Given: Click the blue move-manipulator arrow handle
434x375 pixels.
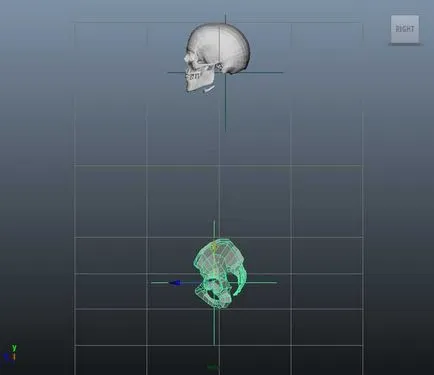Looking at the screenshot, I should coord(176,283).
